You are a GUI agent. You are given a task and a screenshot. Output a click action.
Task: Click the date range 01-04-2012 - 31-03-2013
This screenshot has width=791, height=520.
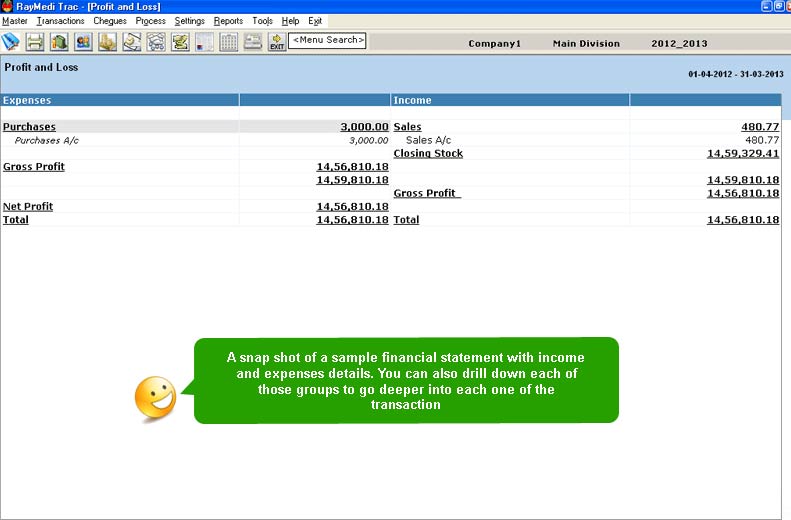[x=736, y=74]
